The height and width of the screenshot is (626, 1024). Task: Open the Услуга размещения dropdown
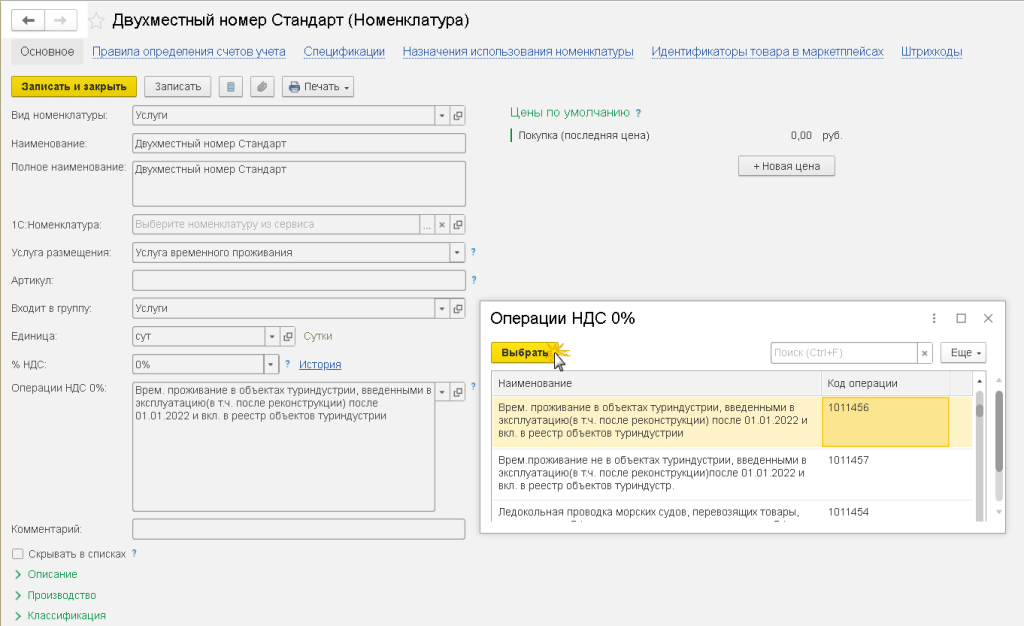(x=457, y=253)
